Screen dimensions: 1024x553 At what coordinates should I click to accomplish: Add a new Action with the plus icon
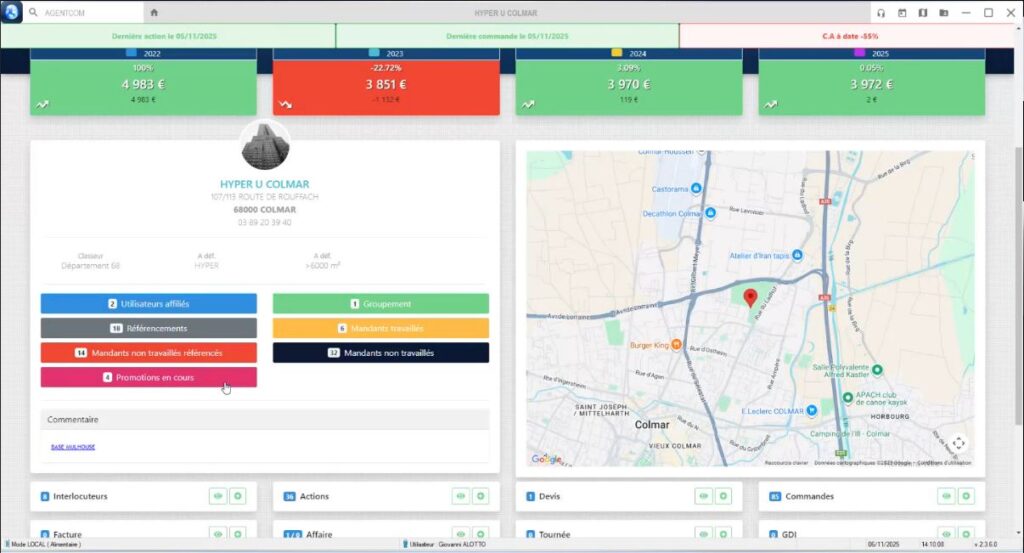pyautogui.click(x=480, y=496)
